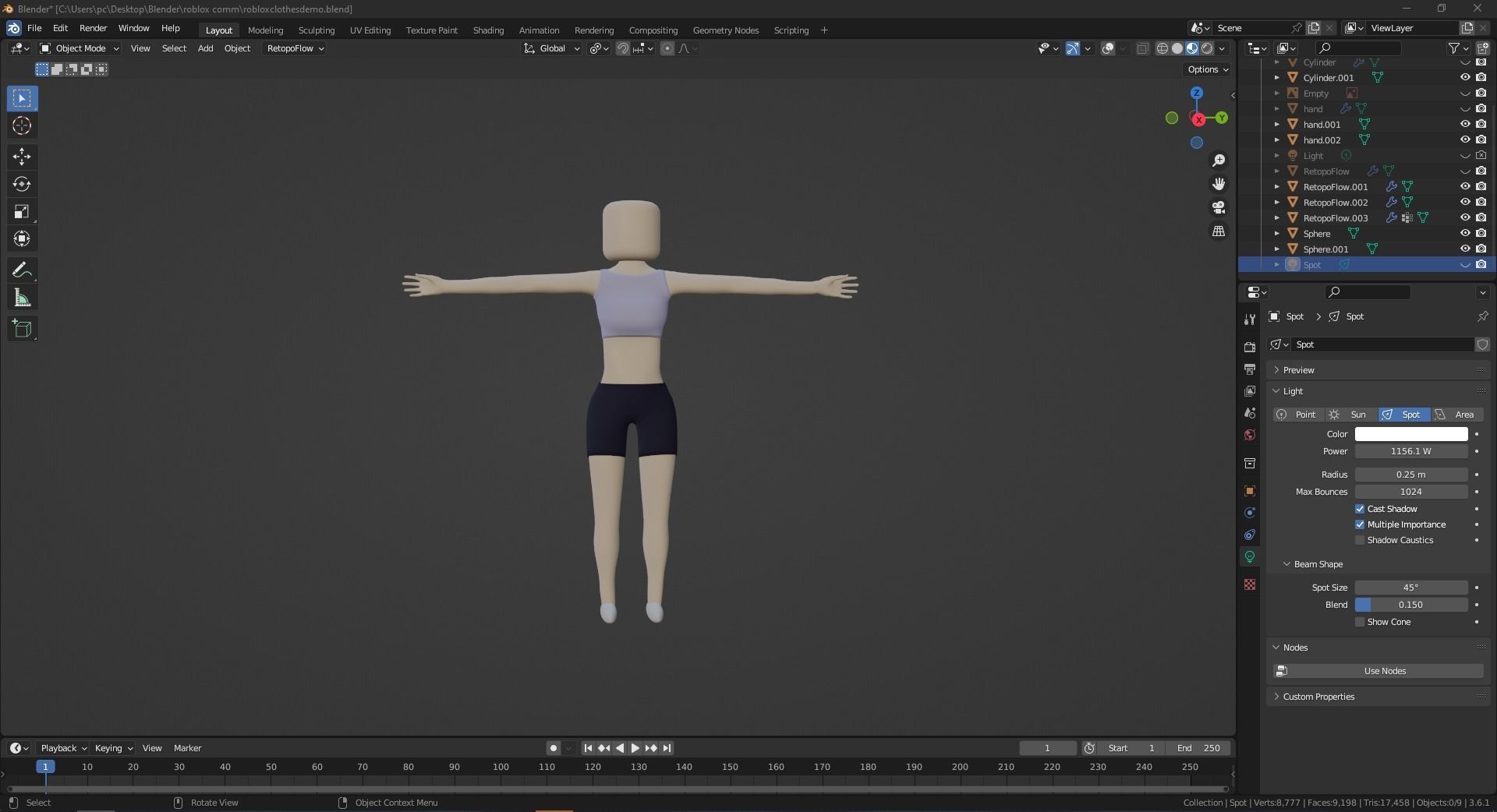The height and width of the screenshot is (812, 1497).
Task: Select the Select Box tool
Action: pos(22,98)
